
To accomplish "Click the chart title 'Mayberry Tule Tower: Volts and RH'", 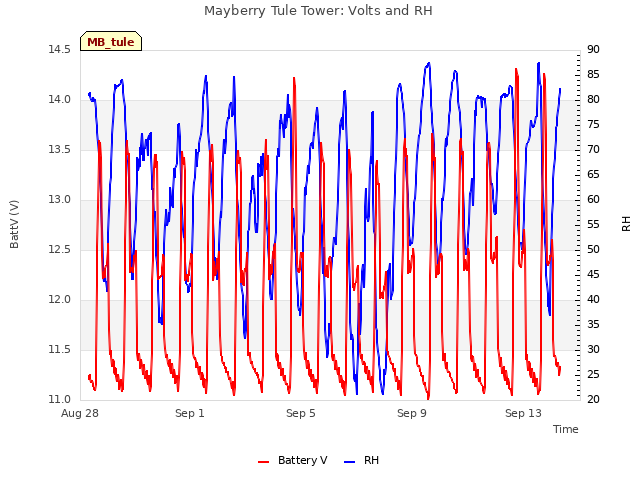I will pos(318,11).
